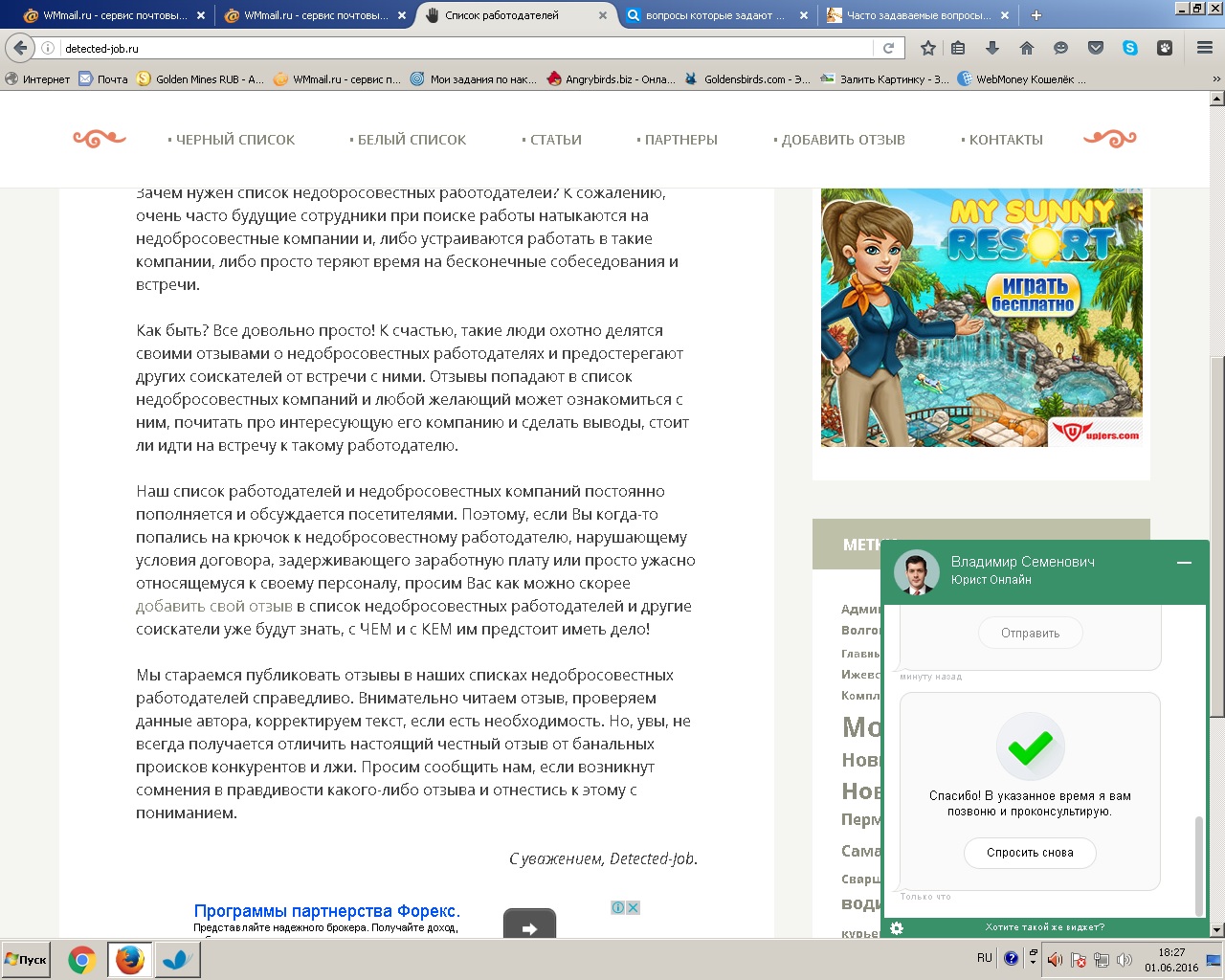Open the smiley face toolbar icon
The height and width of the screenshot is (980, 1225).
click(x=1060, y=48)
